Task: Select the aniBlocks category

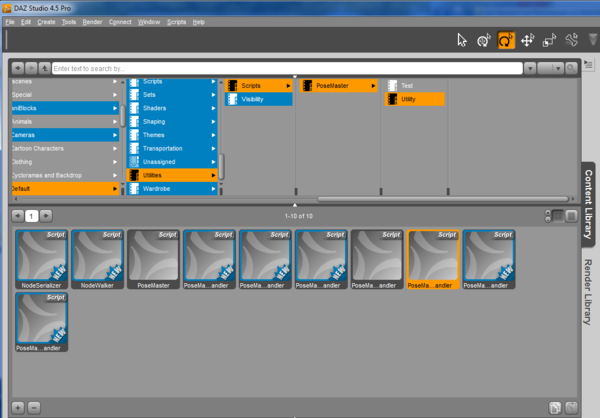Action: [x=65, y=108]
